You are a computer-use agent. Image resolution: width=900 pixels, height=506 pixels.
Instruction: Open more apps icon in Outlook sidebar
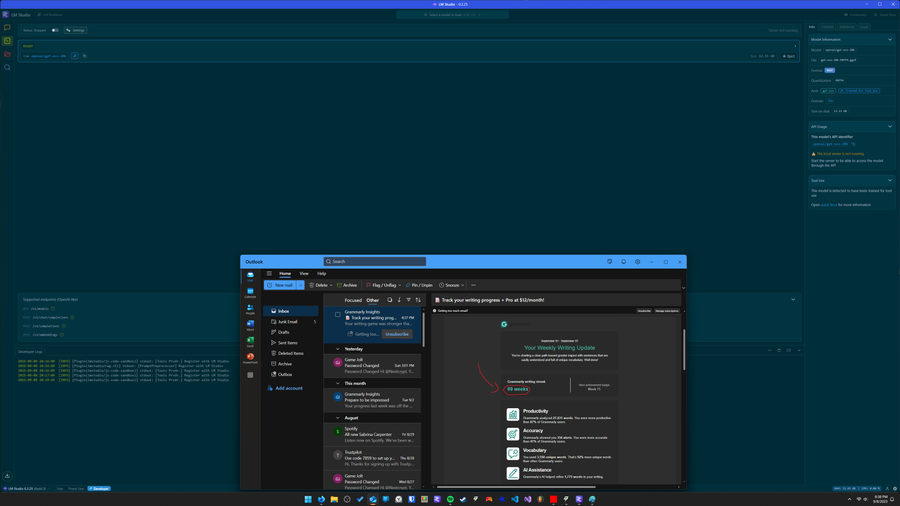(x=250, y=375)
